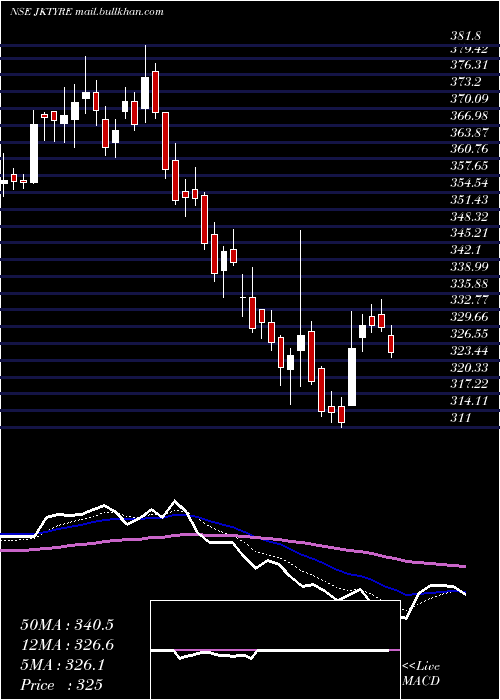Click the 335.88 price axis label
The width and height of the screenshot is (500, 700).
tap(469, 283)
